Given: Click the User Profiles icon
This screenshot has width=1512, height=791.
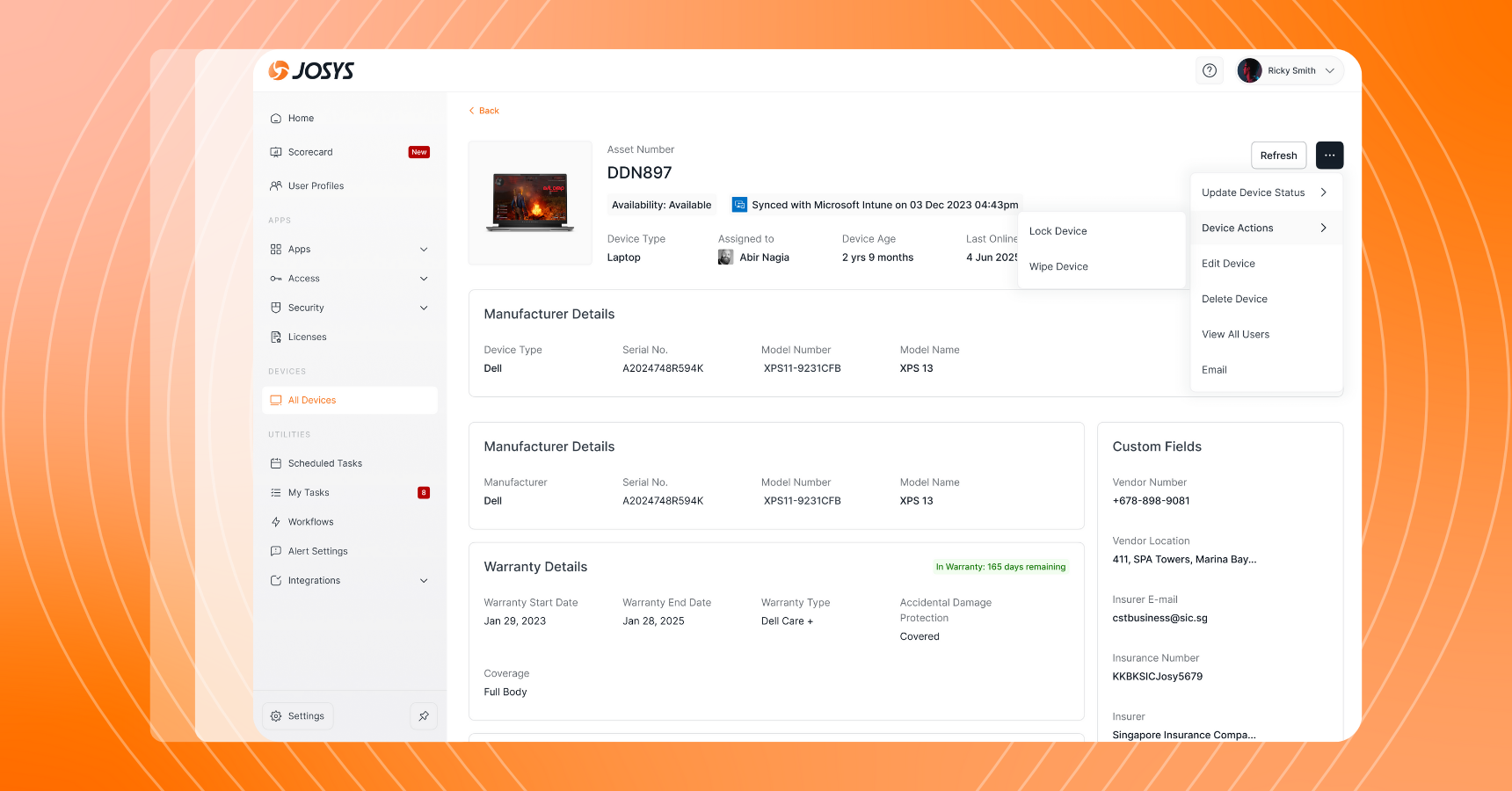Looking at the screenshot, I should point(276,186).
